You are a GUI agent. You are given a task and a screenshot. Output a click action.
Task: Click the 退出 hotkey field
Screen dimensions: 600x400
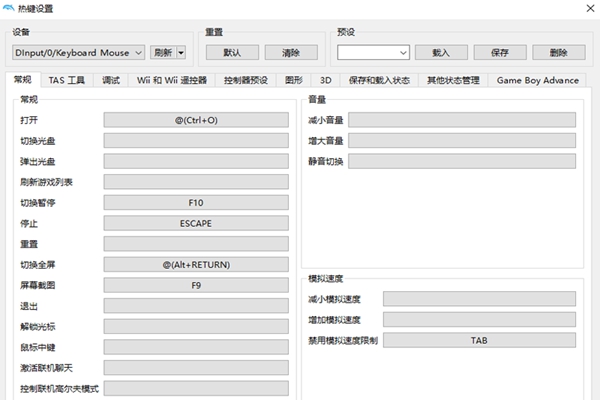(196, 306)
